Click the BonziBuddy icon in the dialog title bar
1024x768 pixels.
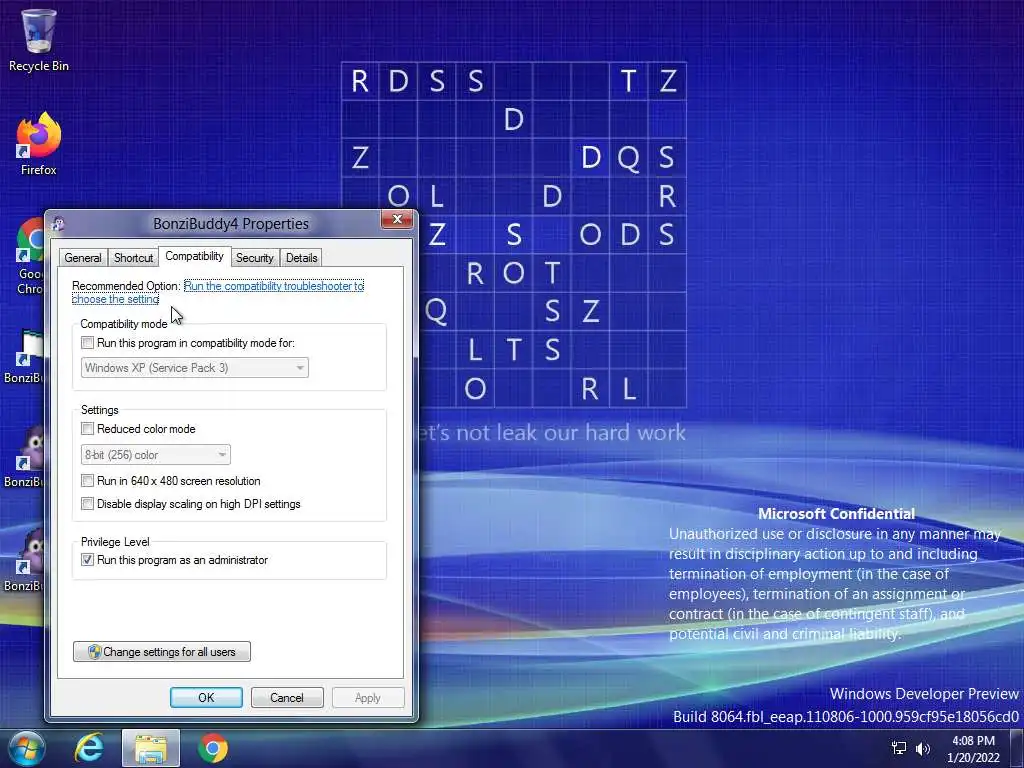pyautogui.click(x=58, y=224)
